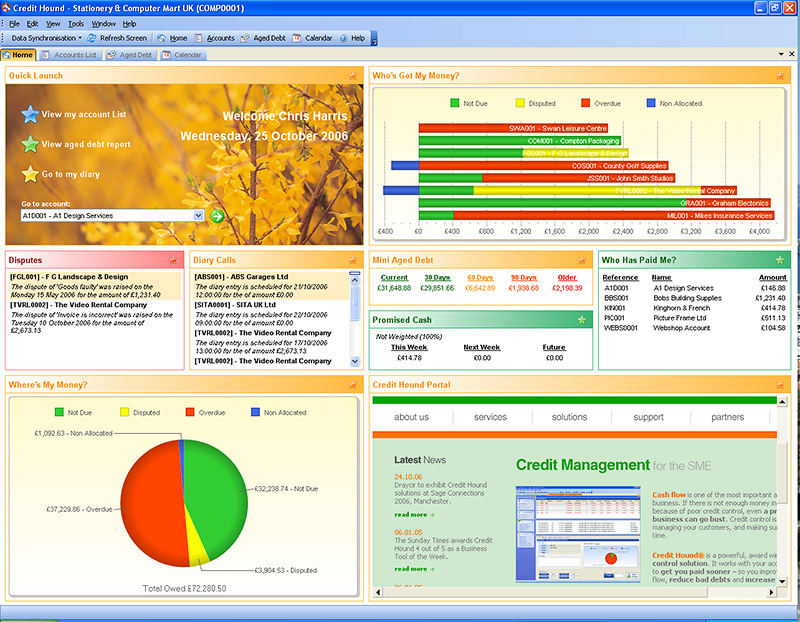
Task: Click the star icon in Mini Aged Debt header
Action: [582, 260]
